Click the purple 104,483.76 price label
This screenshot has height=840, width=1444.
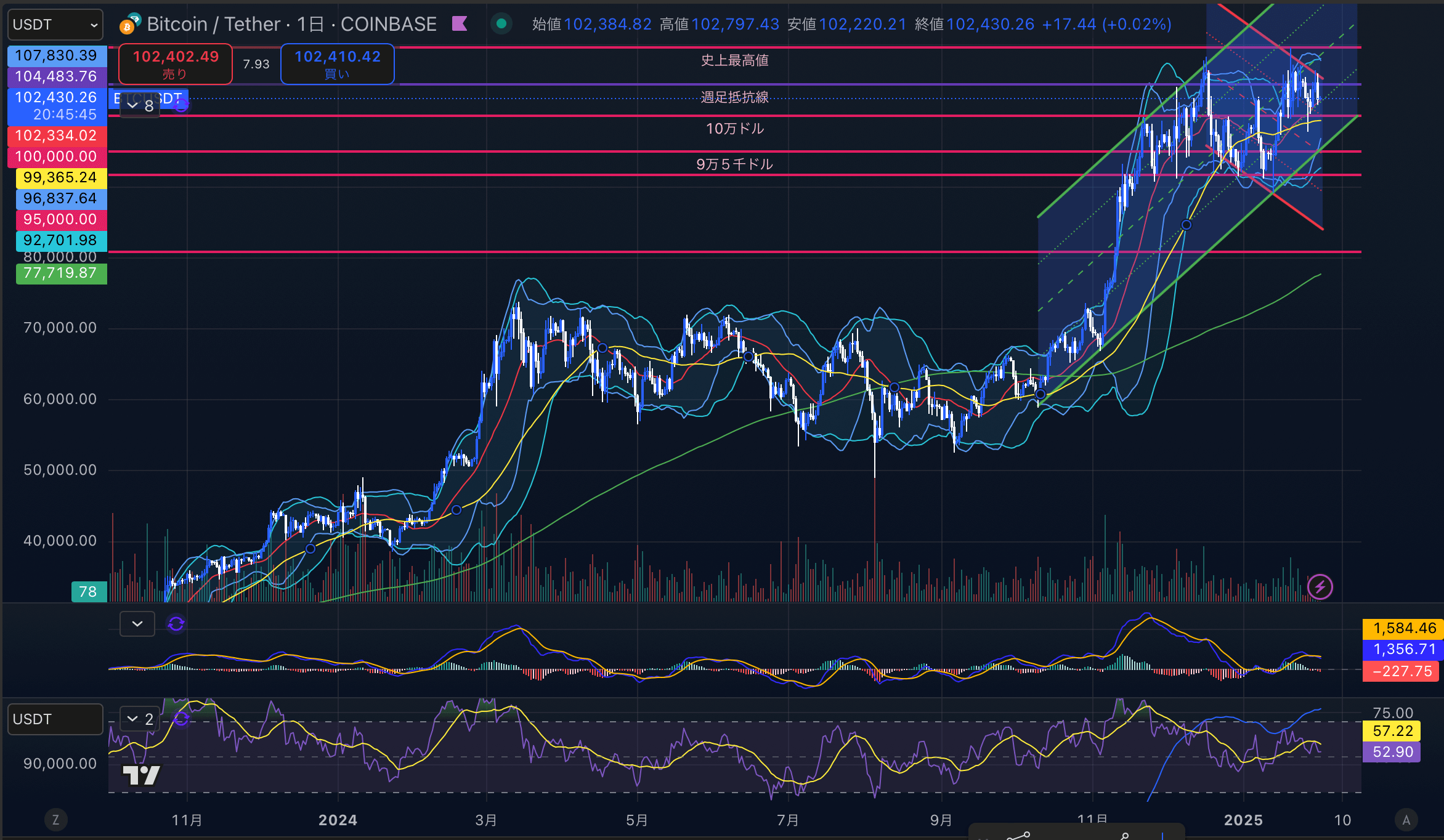click(57, 76)
